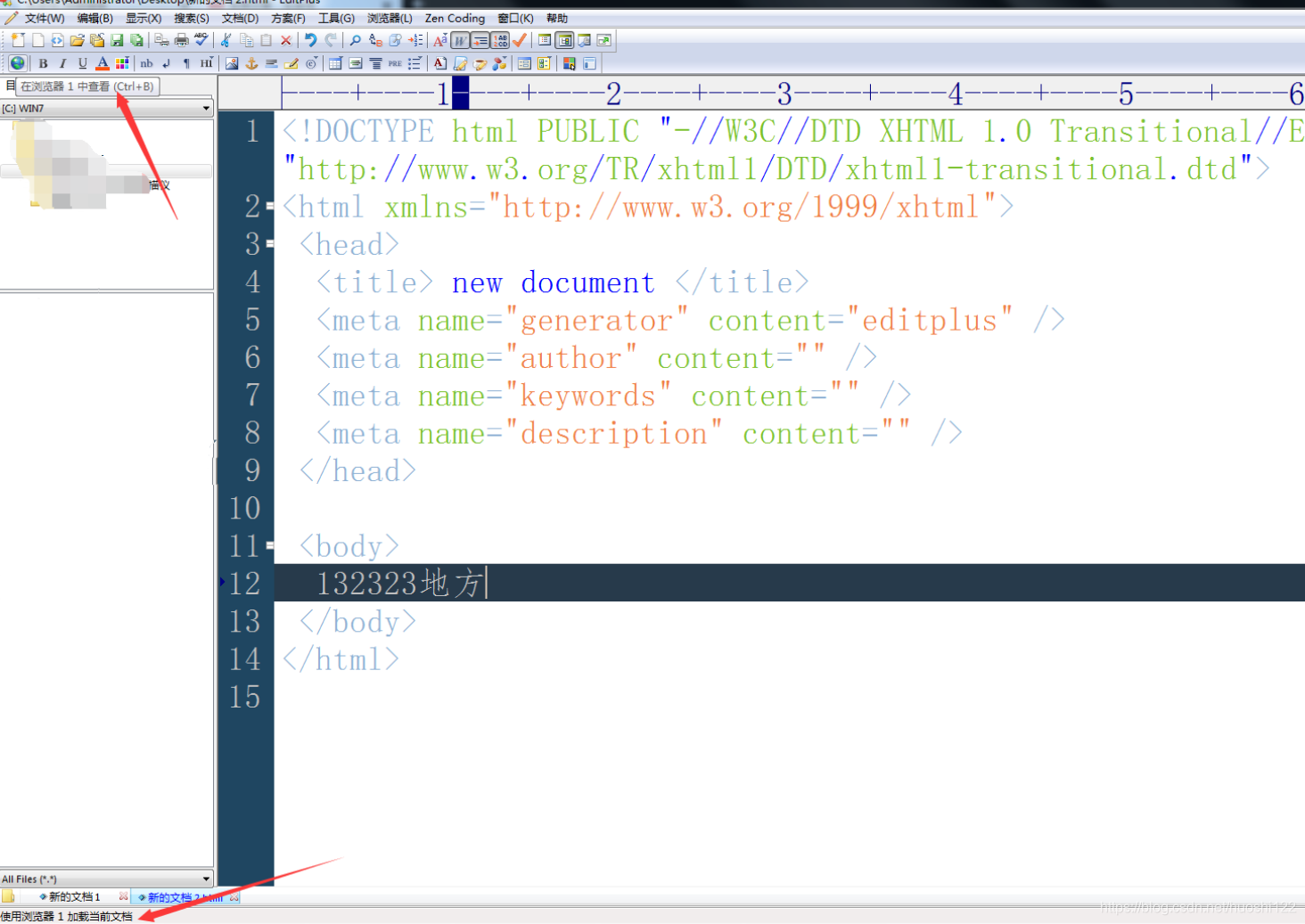Click the orange check mark icon
Screen dimensions: 1305x924
tap(520, 40)
